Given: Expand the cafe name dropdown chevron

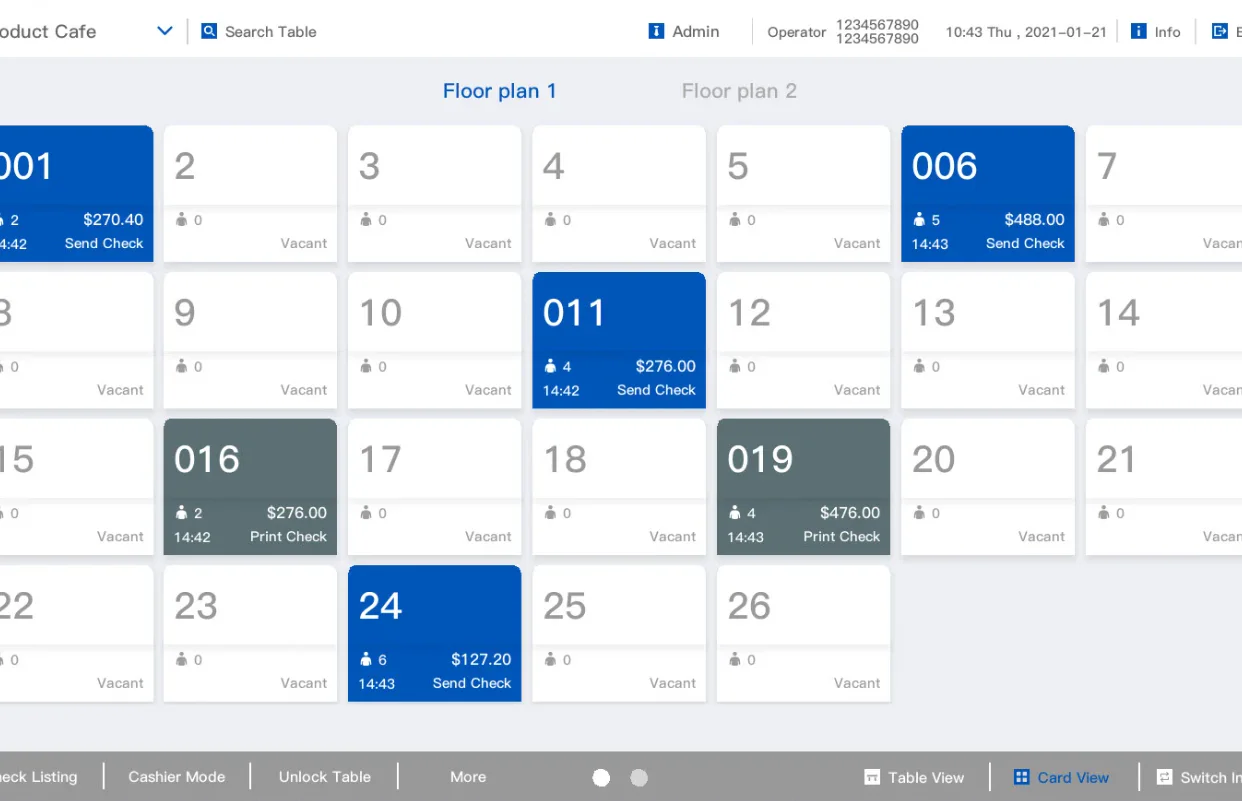Looking at the screenshot, I should (x=165, y=31).
